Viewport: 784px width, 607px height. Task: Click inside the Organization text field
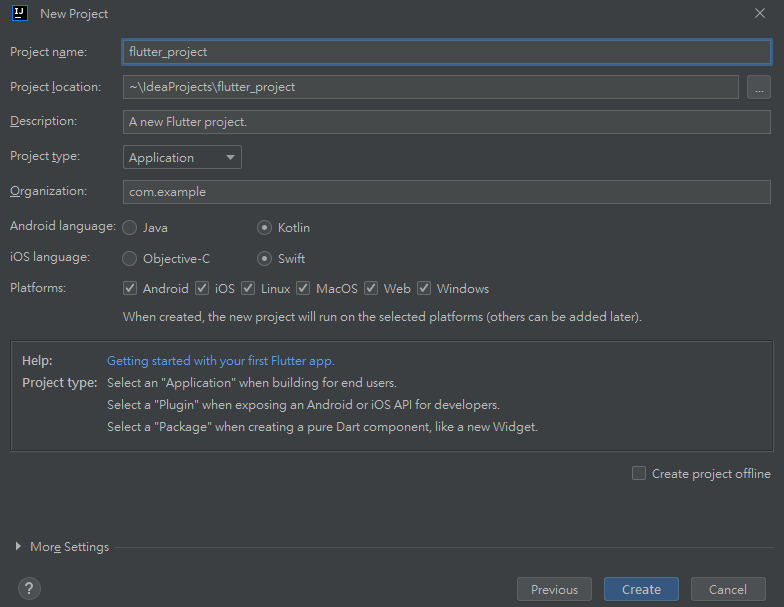tap(446, 192)
